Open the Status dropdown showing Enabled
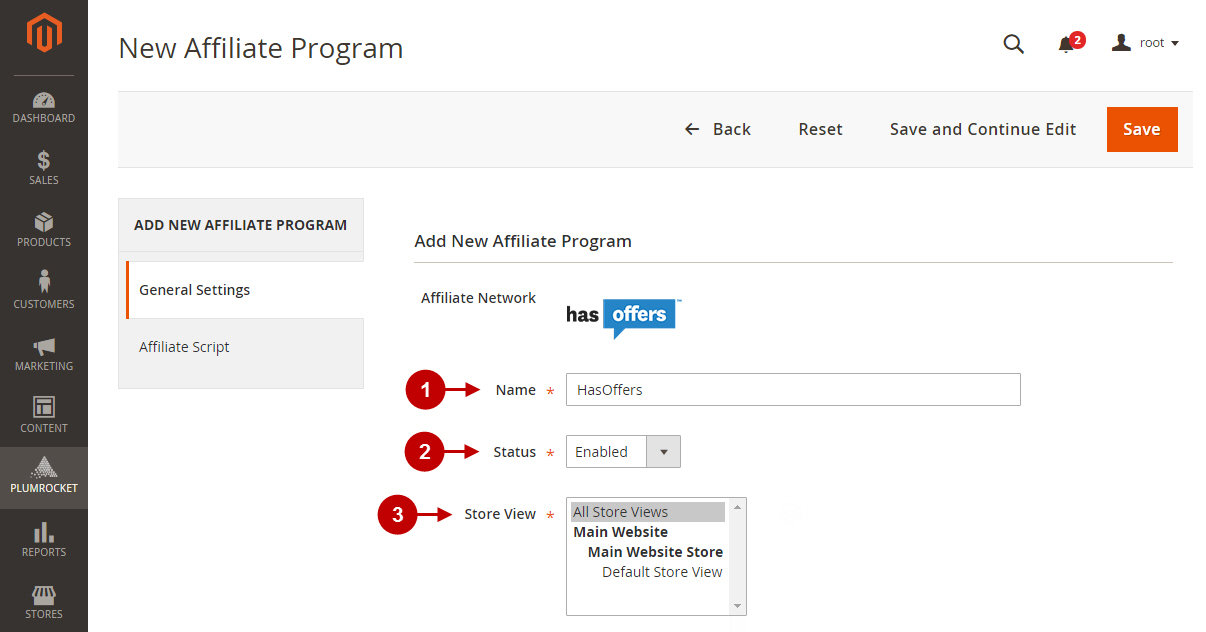This screenshot has height=632, width=1206. (623, 452)
